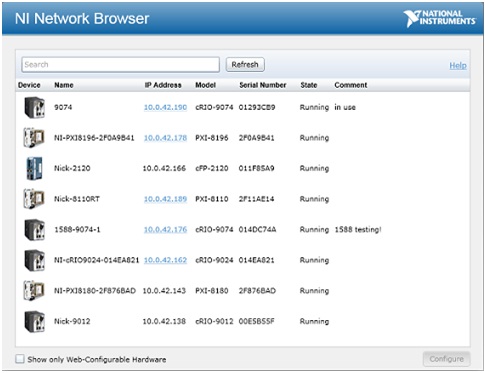Select the name NI-PXI8196-2F0A9B41
This screenshot has width=485, height=373.
click(94, 138)
